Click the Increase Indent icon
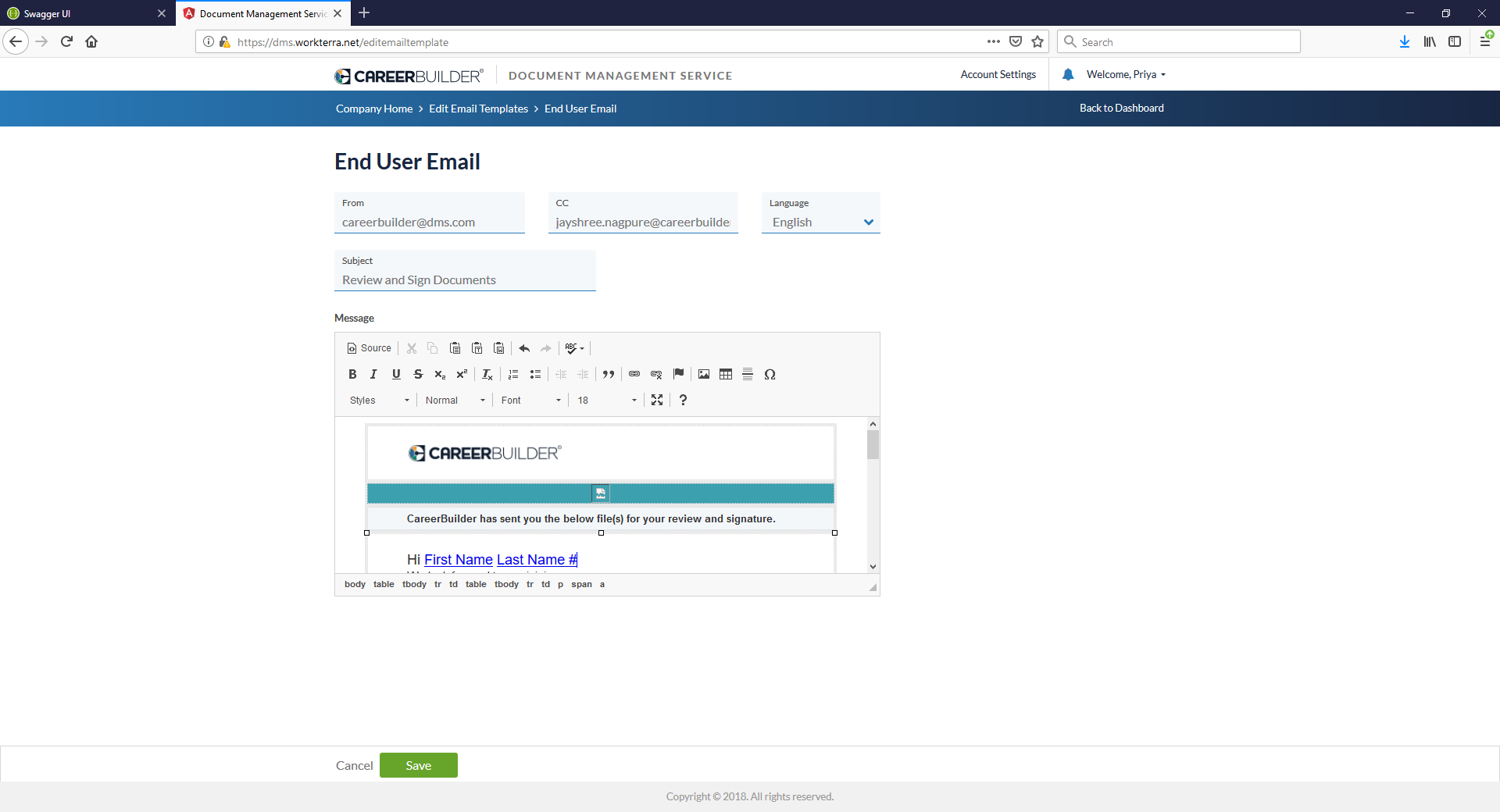 point(583,374)
